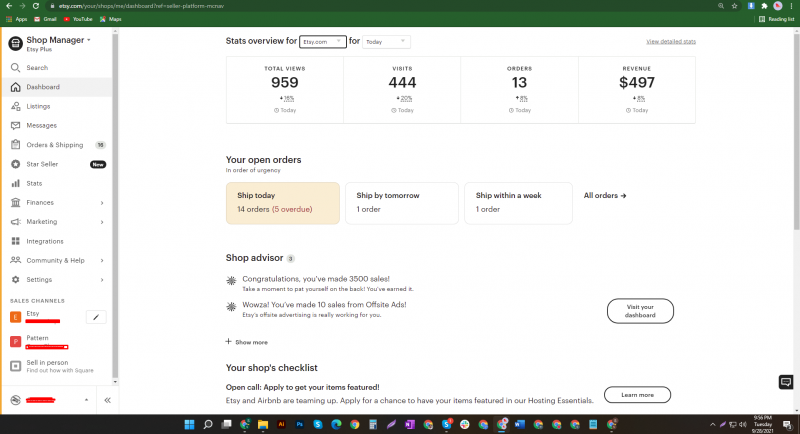This screenshot has height=434, width=800.
Task: Open the Windows Start menu
Action: pyautogui.click(x=189, y=424)
